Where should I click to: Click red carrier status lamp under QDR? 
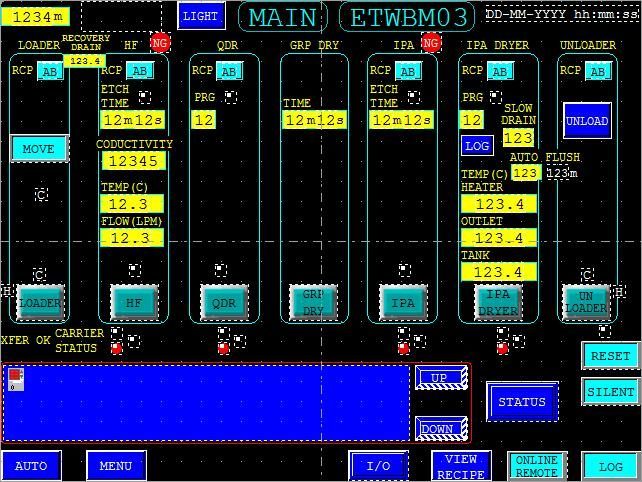pos(224,348)
